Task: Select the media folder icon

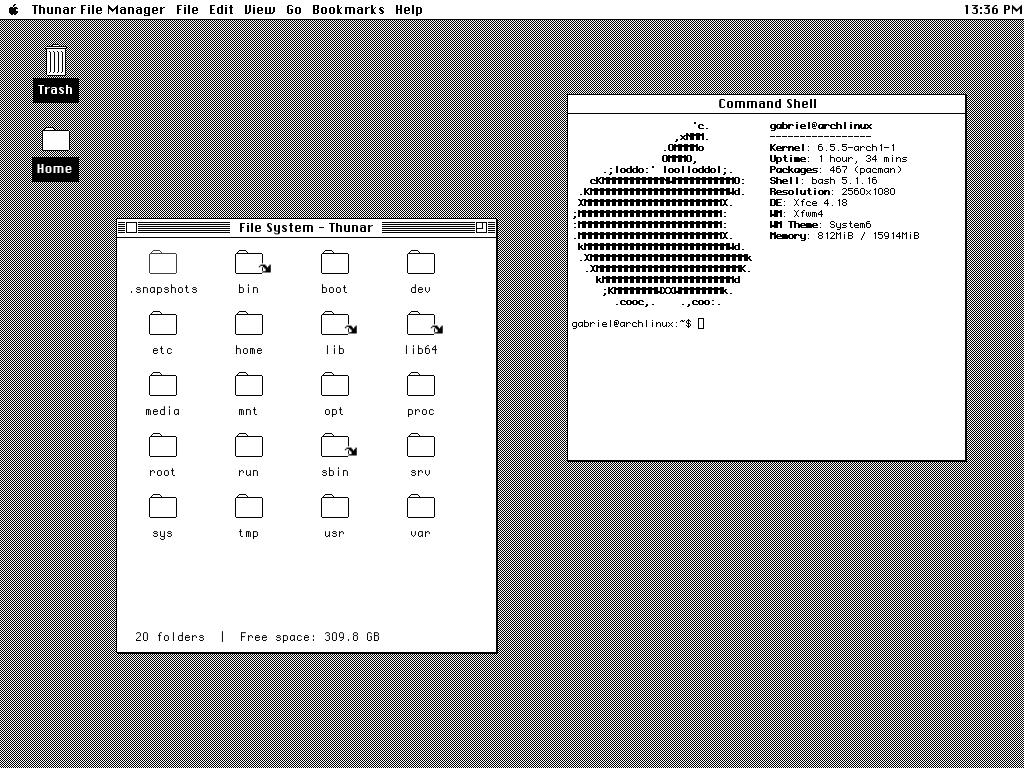Action: click(163, 384)
